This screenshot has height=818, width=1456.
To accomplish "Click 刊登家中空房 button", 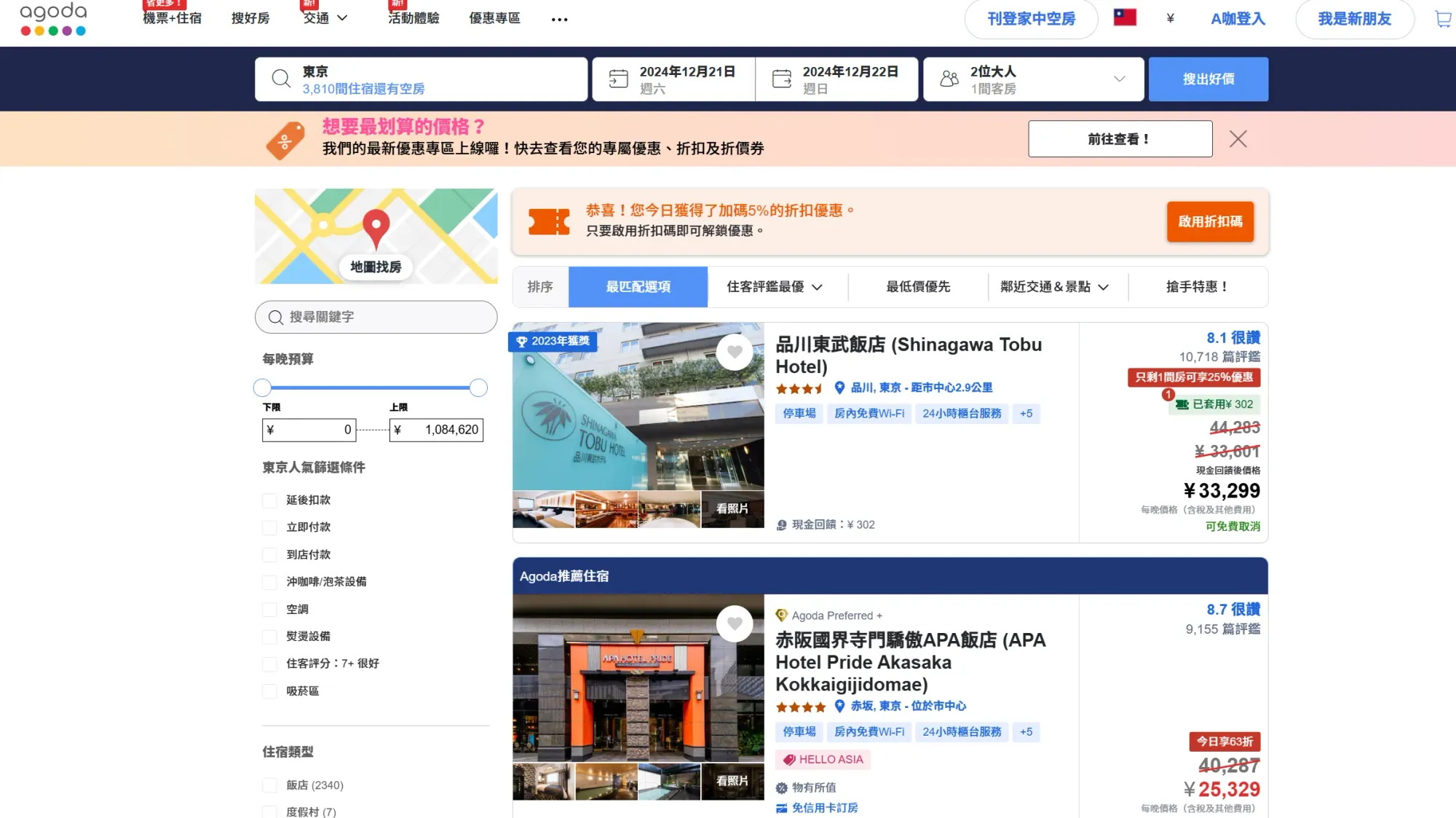I will (1031, 19).
